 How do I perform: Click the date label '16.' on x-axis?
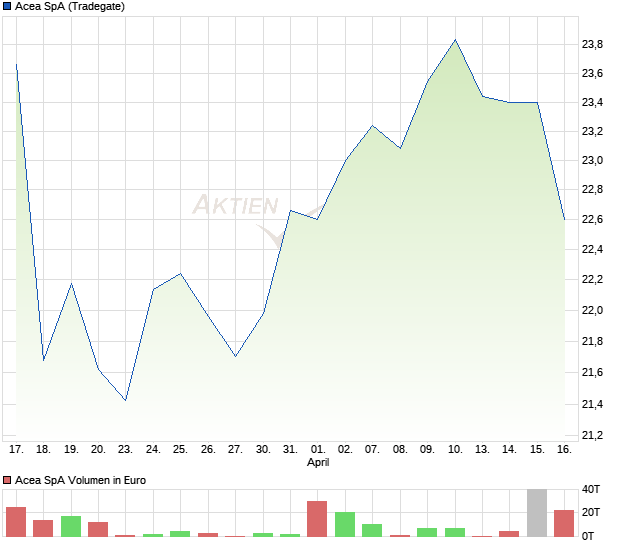(565, 450)
